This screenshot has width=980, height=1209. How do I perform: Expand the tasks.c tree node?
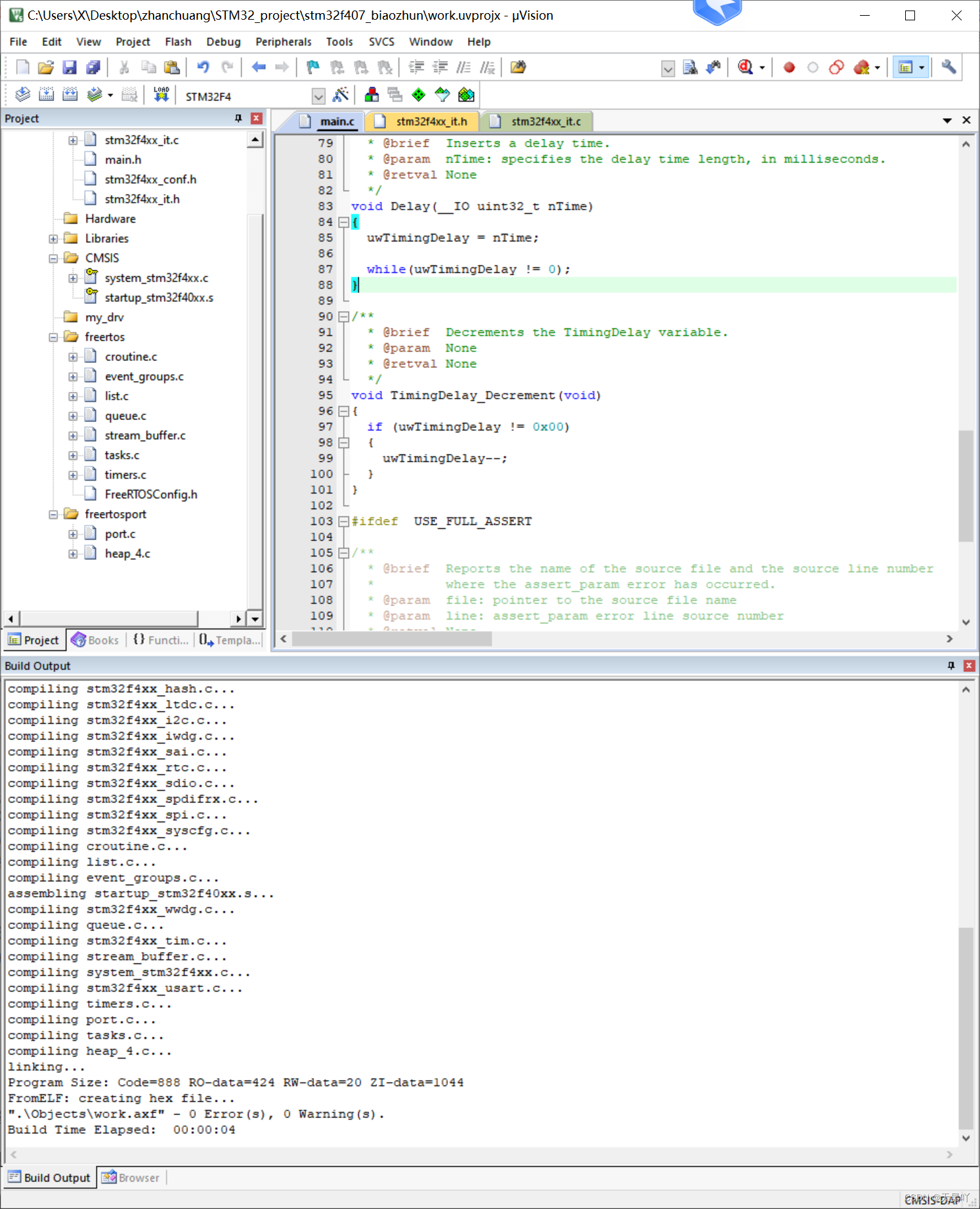pyautogui.click(x=73, y=456)
